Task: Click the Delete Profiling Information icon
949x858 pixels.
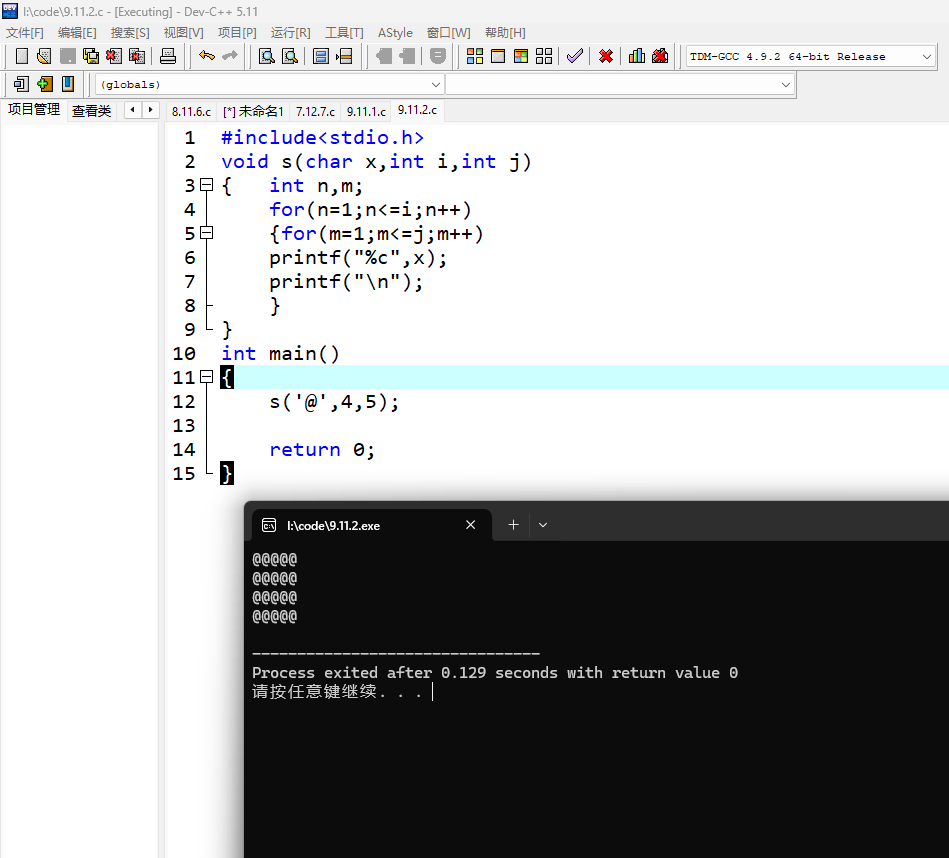Action: click(660, 56)
